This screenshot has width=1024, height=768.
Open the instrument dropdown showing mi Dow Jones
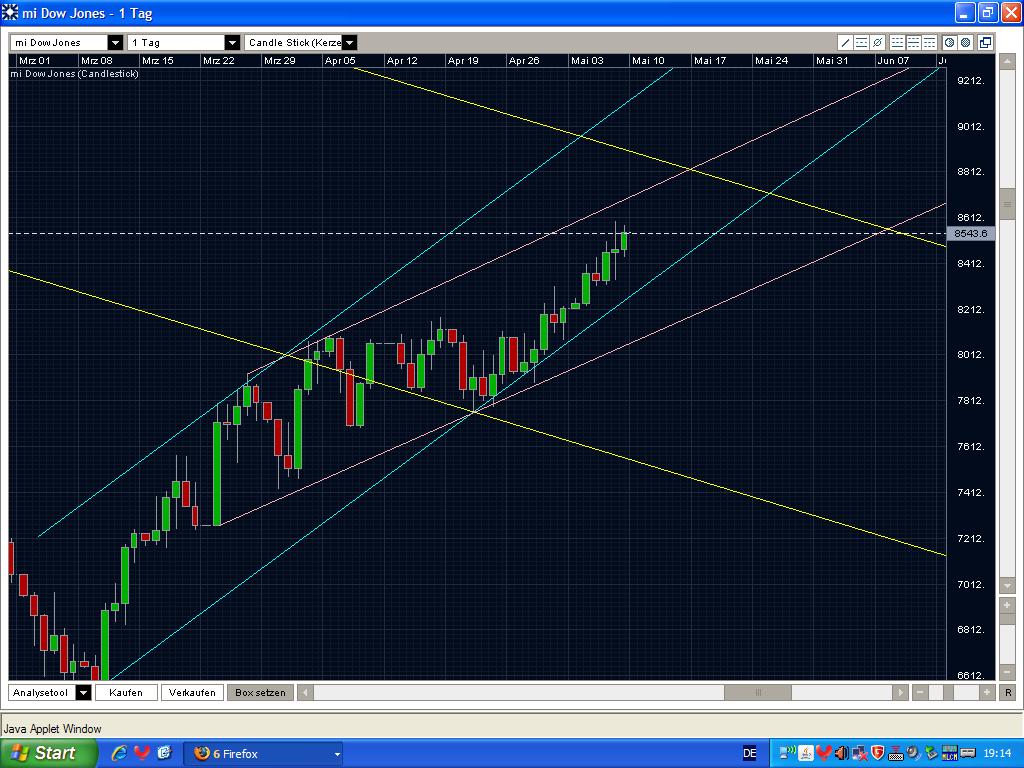113,42
